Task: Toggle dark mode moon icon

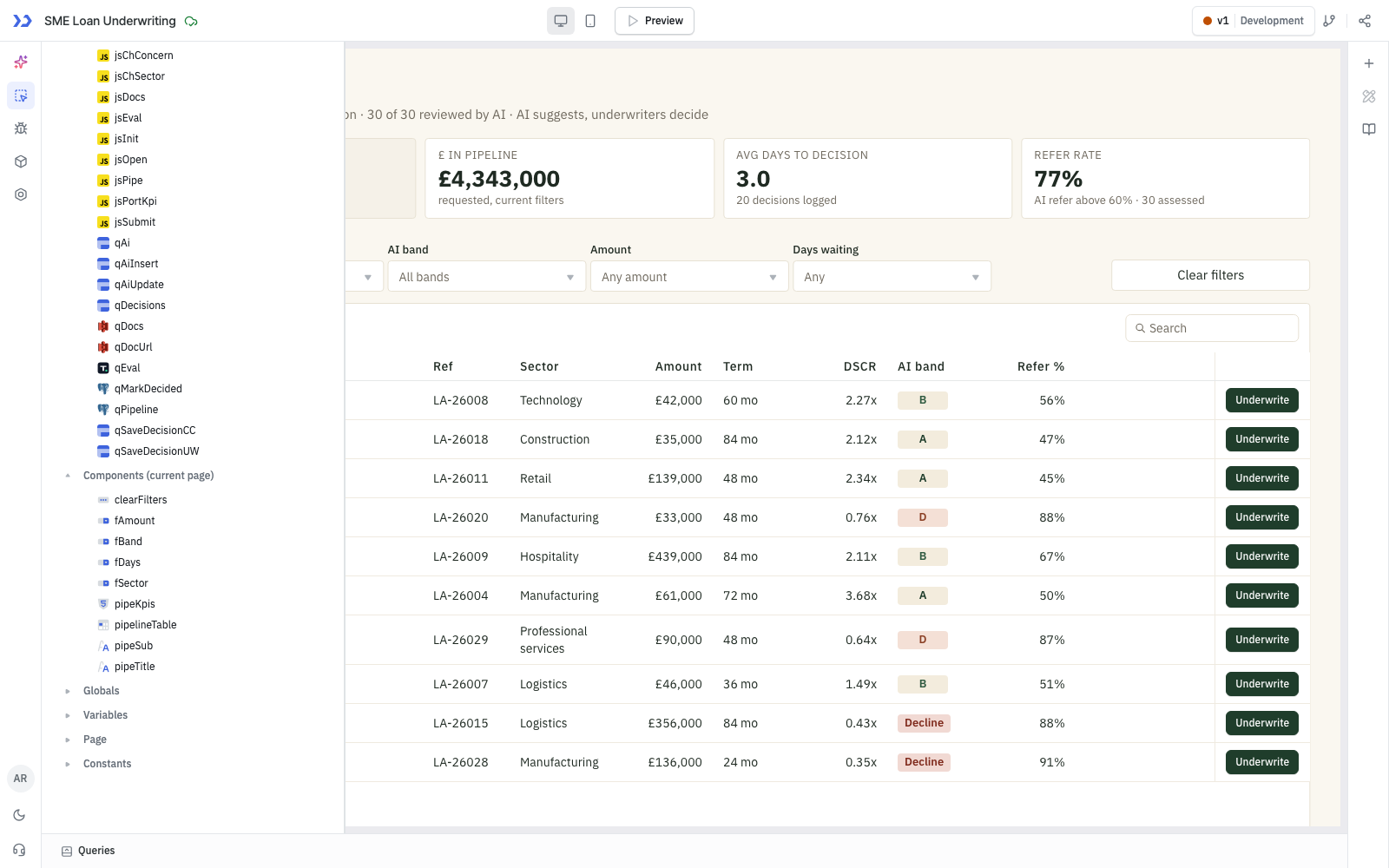Action: tap(19, 815)
